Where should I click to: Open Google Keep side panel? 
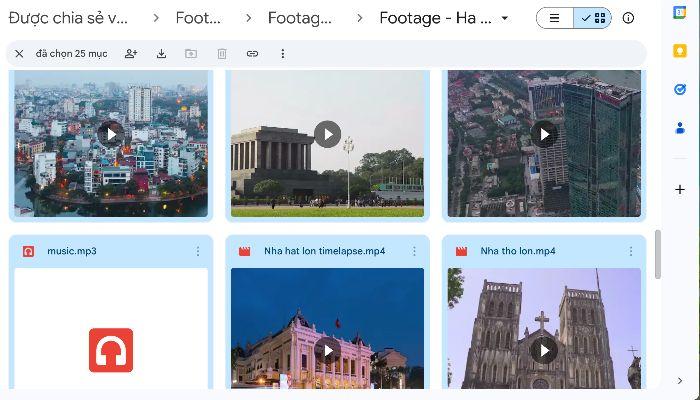click(679, 51)
